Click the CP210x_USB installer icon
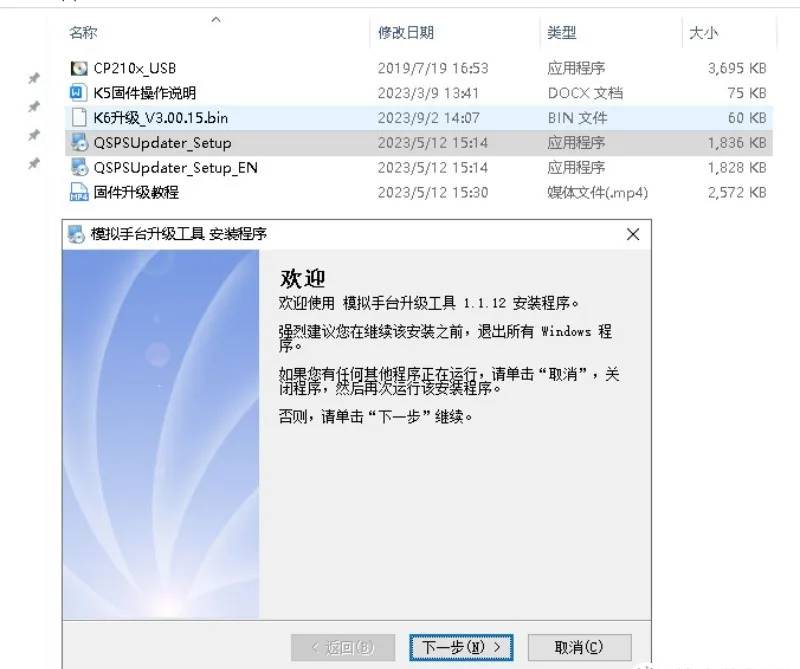Viewport: 800px width, 669px height. tap(79, 68)
